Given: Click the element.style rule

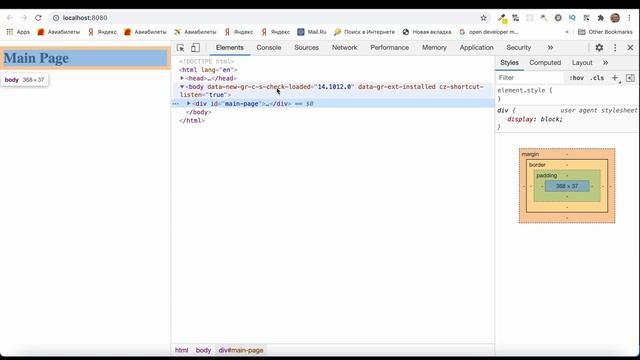Looking at the screenshot, I should (x=524, y=90).
